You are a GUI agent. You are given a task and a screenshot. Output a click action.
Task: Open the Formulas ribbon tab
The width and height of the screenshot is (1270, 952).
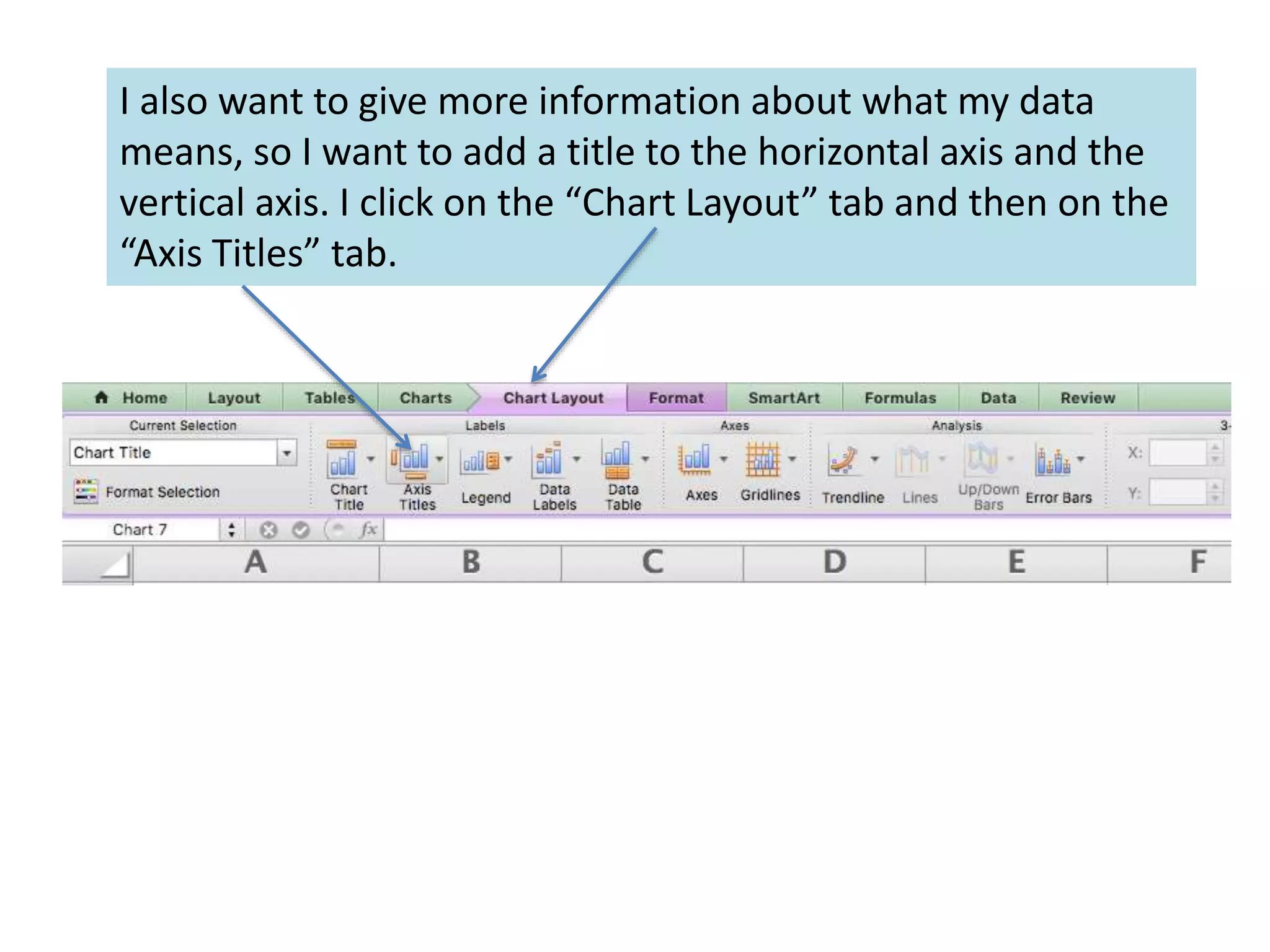click(x=900, y=398)
